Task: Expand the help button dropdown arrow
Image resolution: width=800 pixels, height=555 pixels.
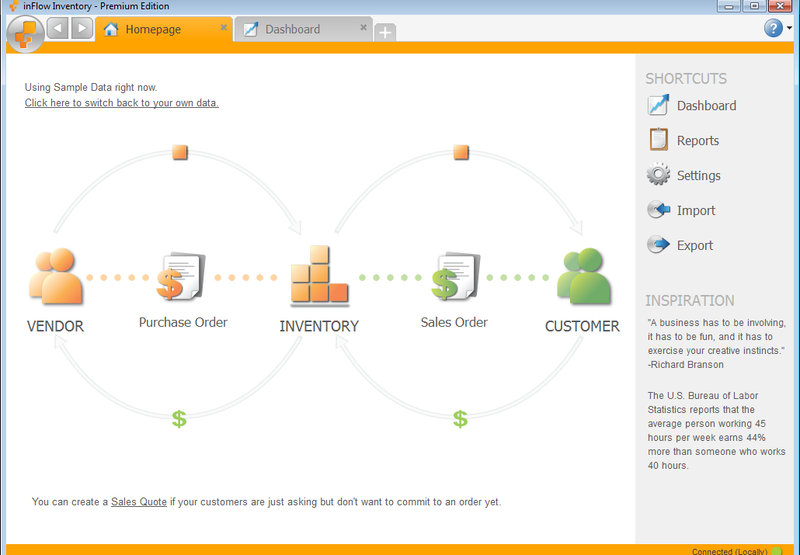Action: point(789,30)
